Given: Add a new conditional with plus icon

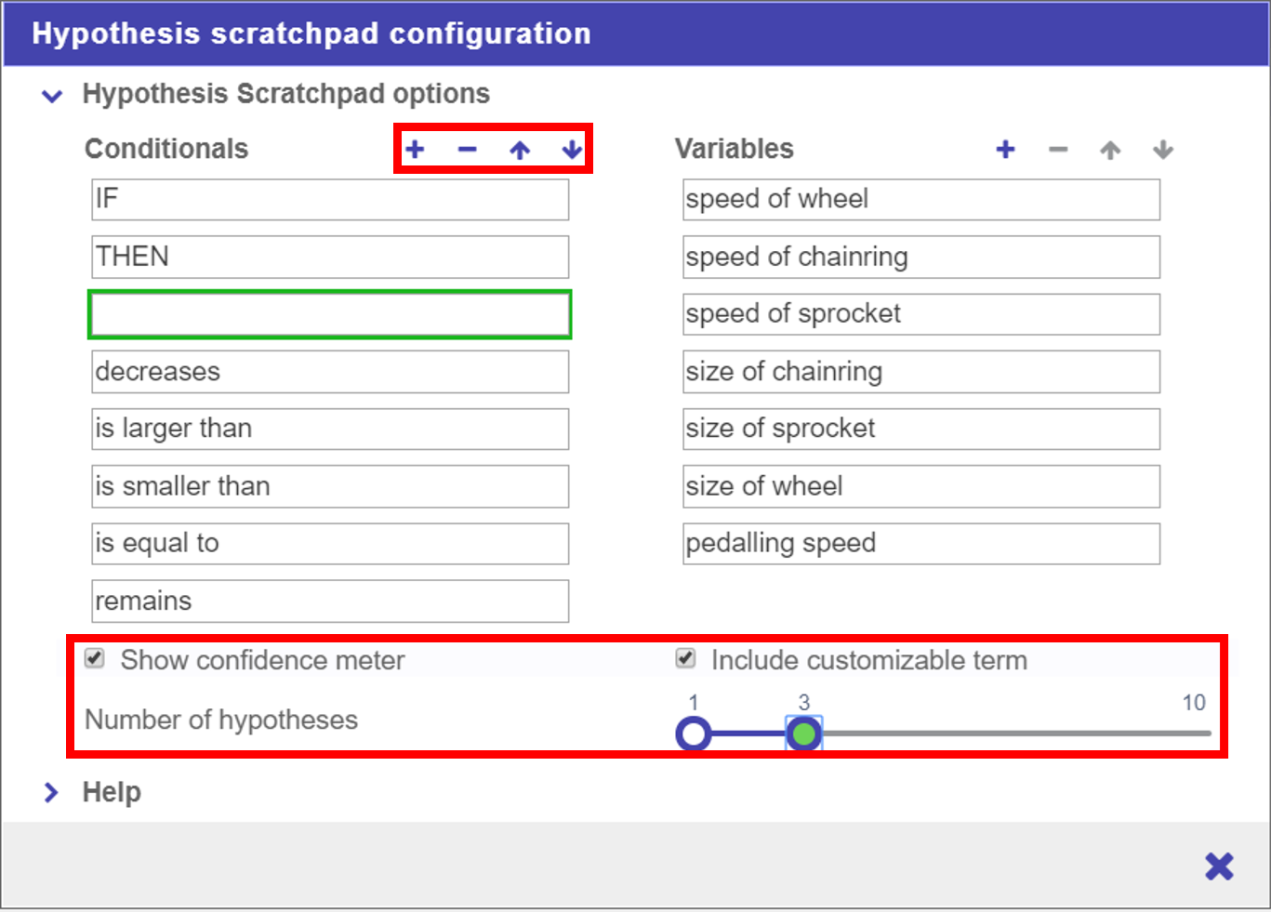Looking at the screenshot, I should click(x=415, y=150).
